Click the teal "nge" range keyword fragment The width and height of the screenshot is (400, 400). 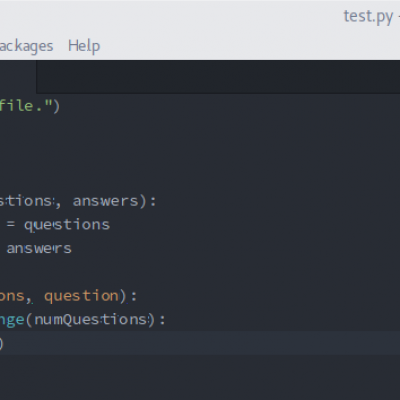pos(12,320)
